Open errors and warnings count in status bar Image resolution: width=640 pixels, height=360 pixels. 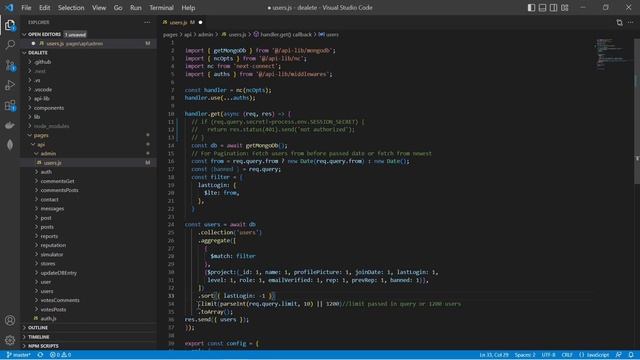(60, 355)
